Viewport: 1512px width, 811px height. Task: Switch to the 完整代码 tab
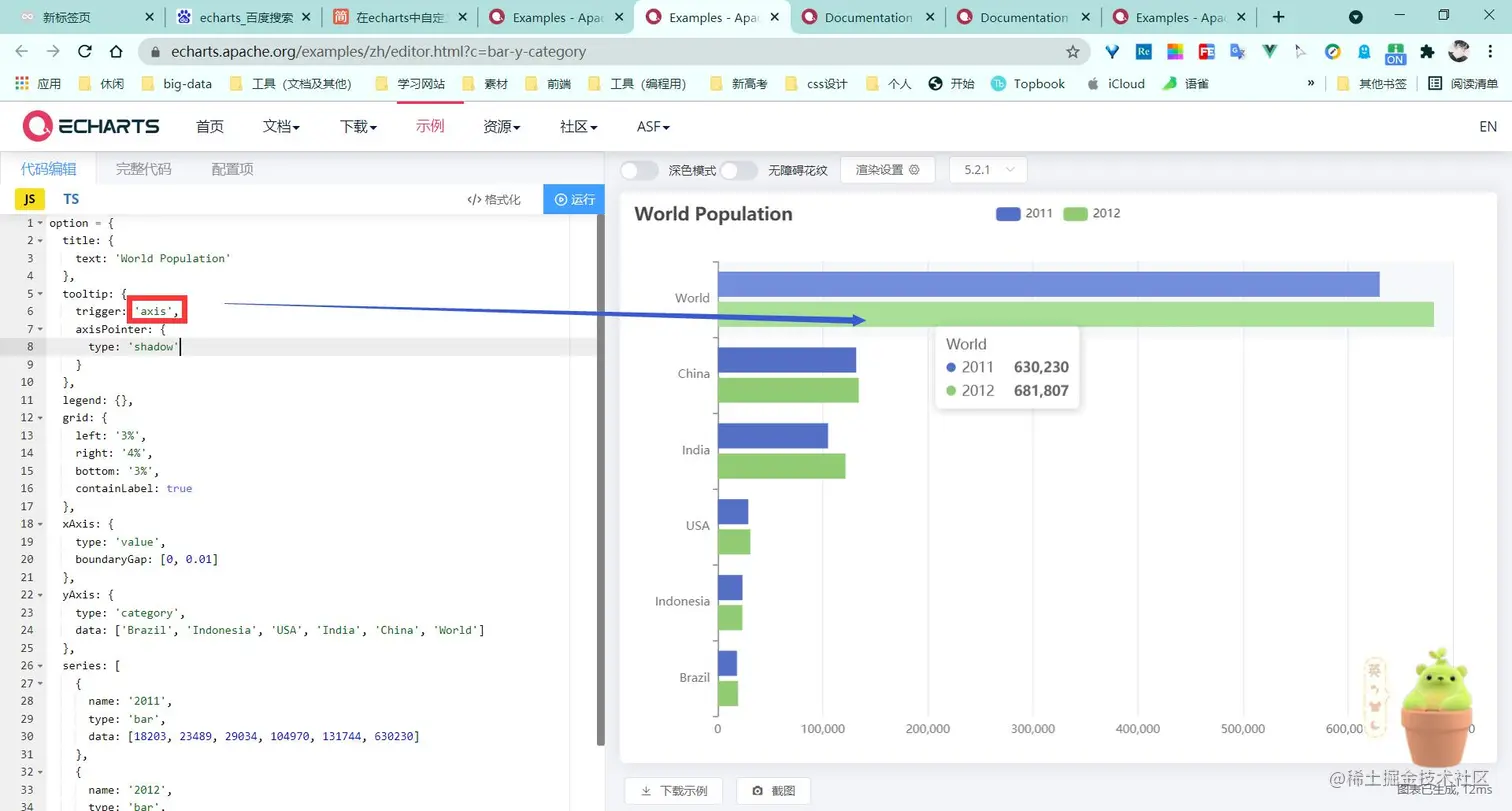(143, 169)
